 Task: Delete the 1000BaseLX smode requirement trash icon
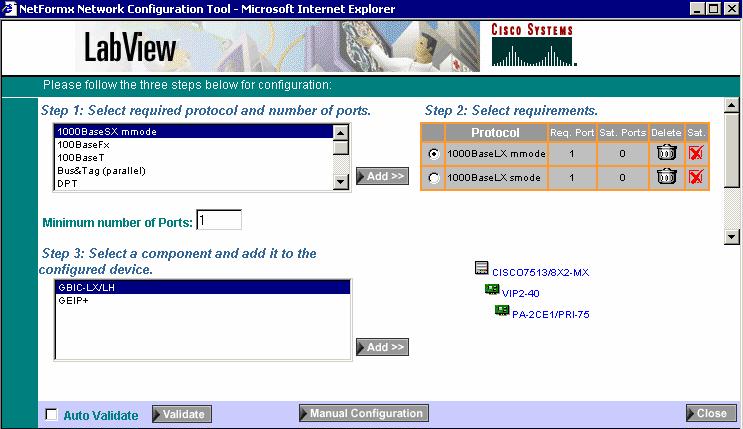(x=665, y=177)
